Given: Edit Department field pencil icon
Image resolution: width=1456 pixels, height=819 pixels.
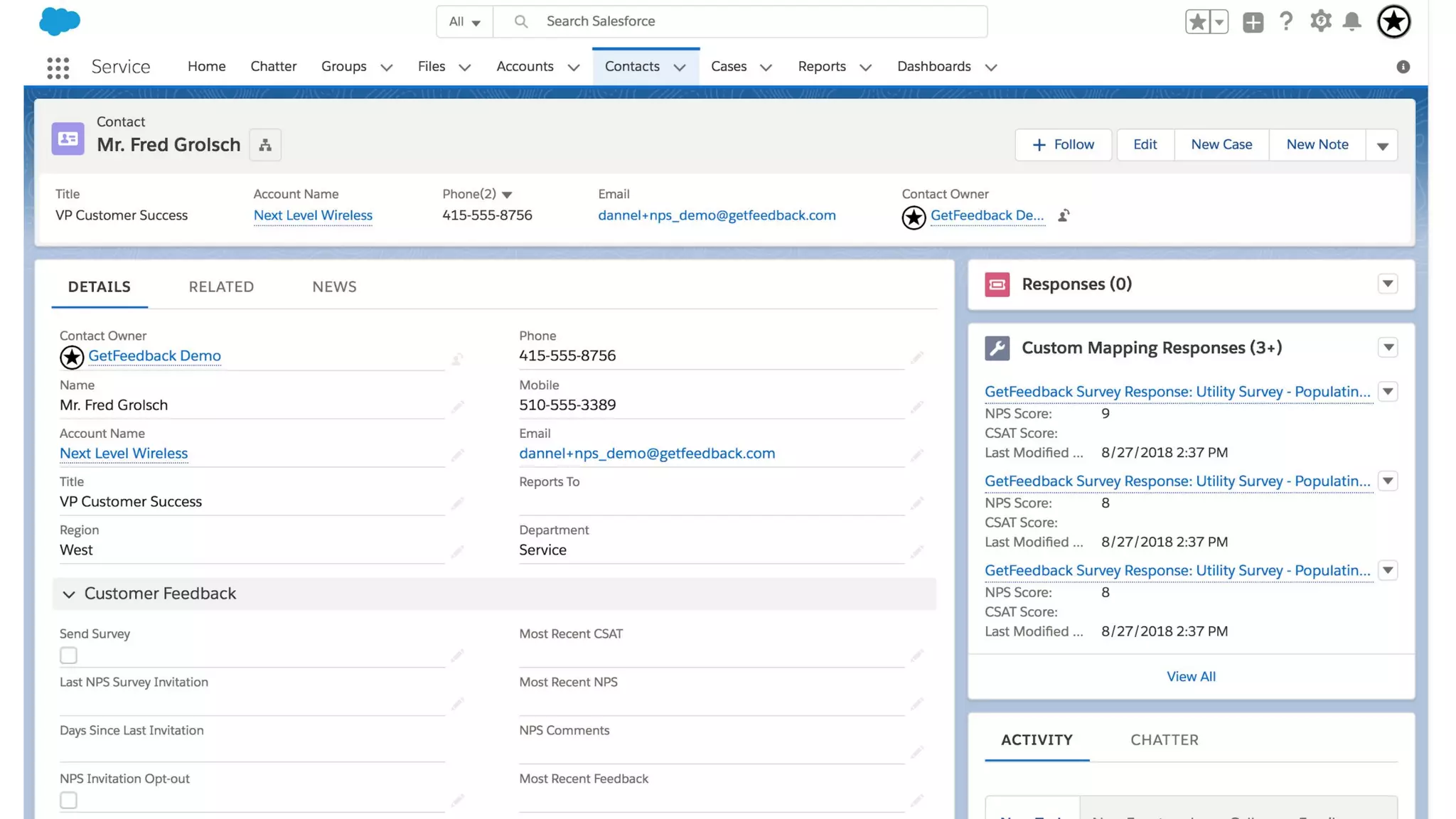Looking at the screenshot, I should (917, 551).
